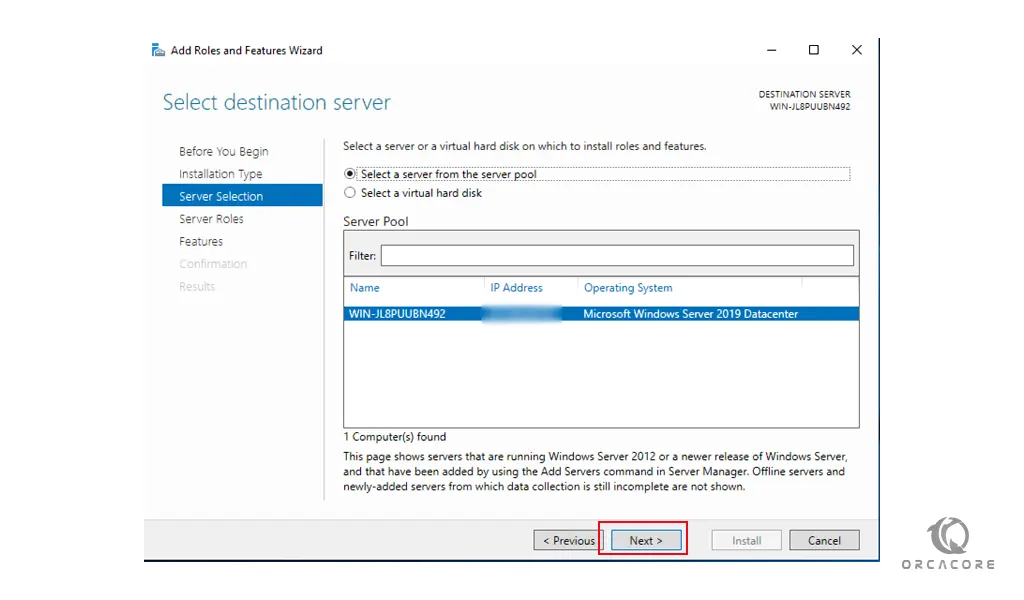Open the Before You Begin step
The height and width of the screenshot is (600, 1024).
tap(223, 151)
